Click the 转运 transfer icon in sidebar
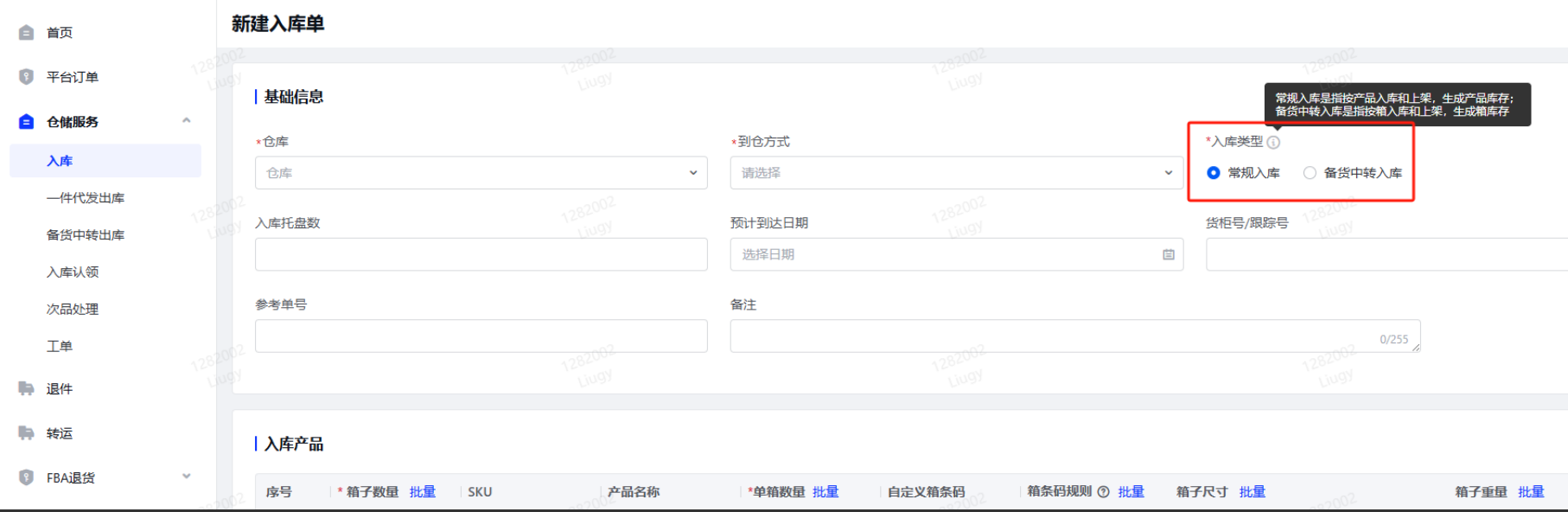 tap(26, 433)
